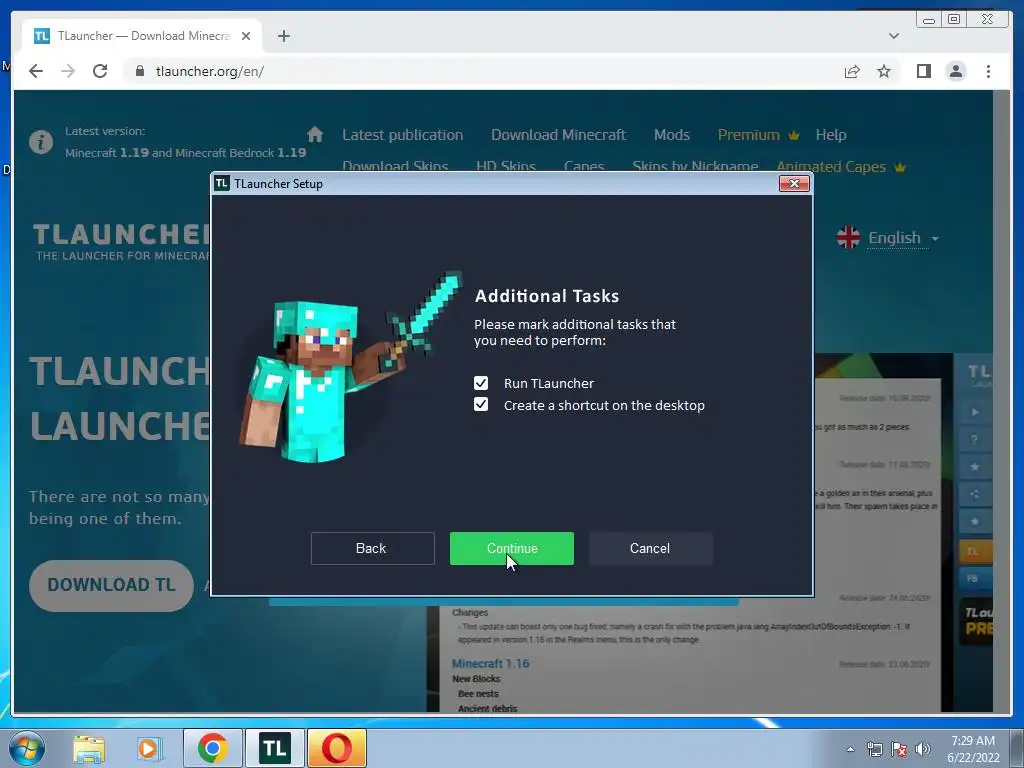Uncheck the Run TLauncher checkbox
Viewport: 1024px width, 768px height.
click(481, 383)
